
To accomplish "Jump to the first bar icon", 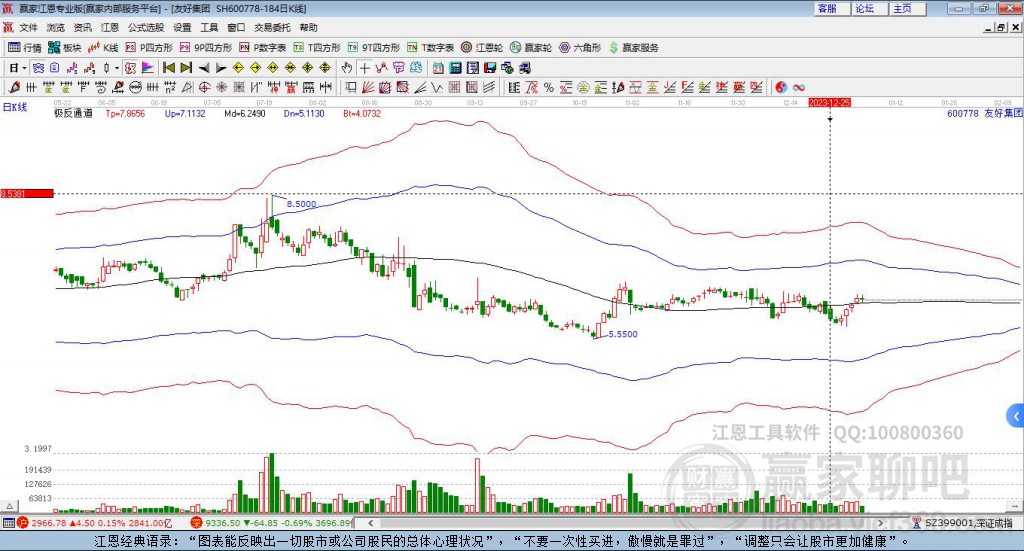I will pos(169,68).
